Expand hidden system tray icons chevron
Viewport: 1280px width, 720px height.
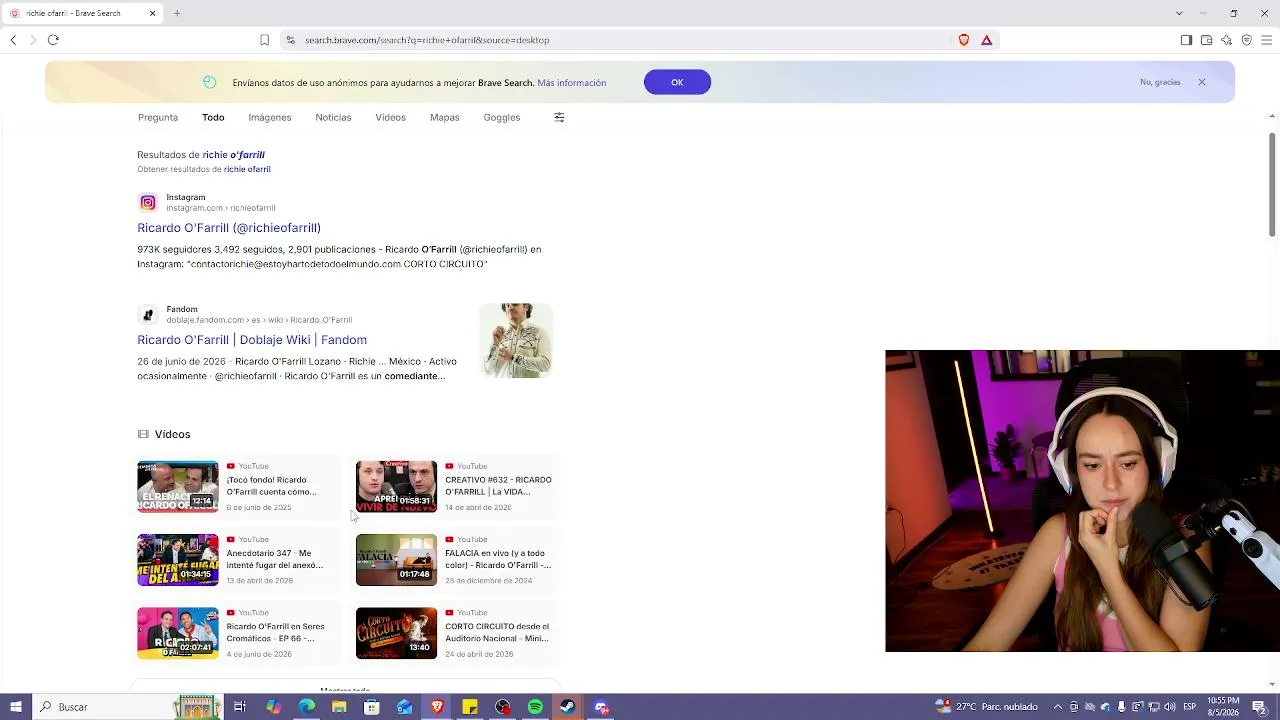click(1058, 707)
